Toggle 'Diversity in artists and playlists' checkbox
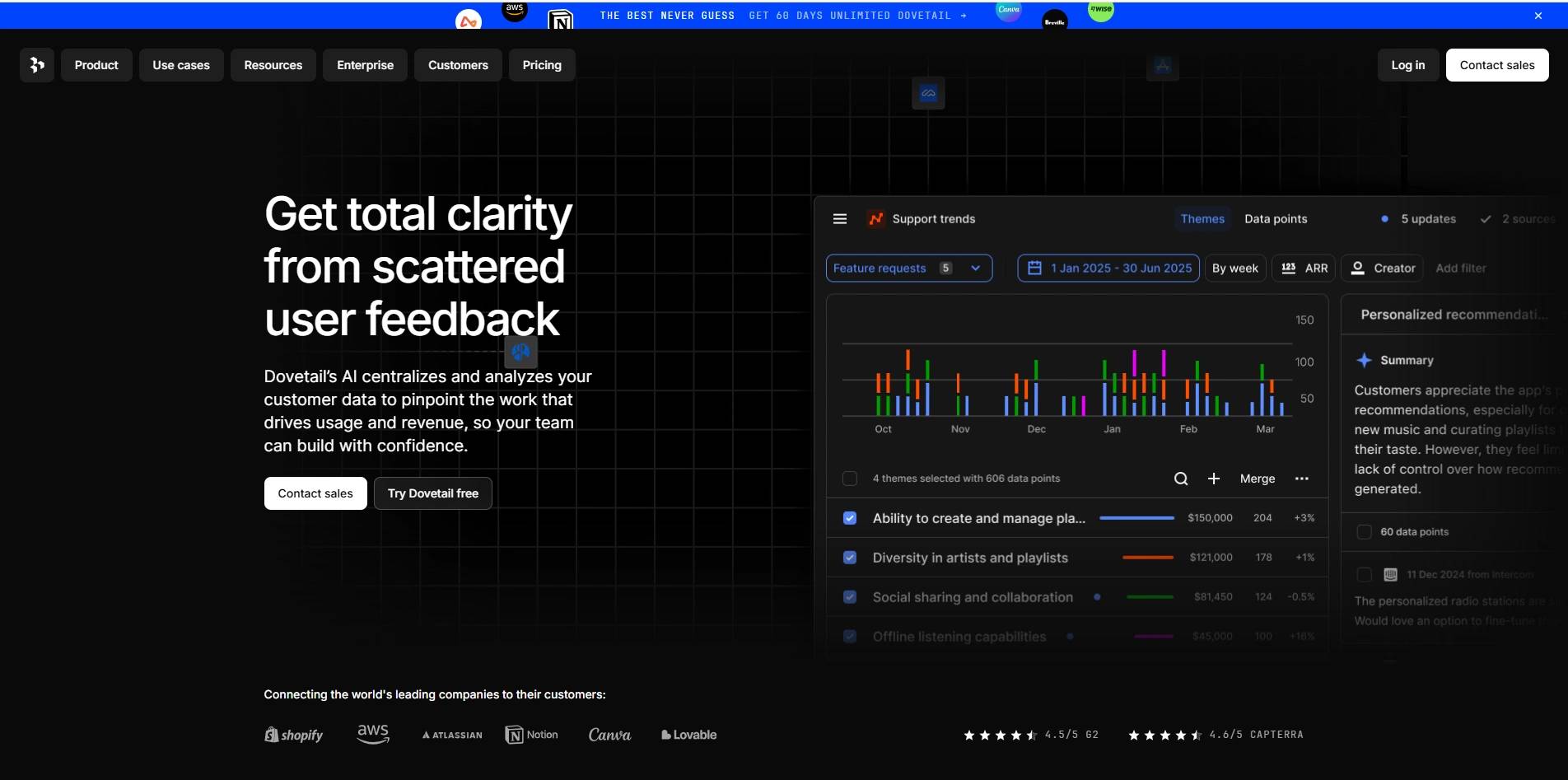 pos(850,558)
